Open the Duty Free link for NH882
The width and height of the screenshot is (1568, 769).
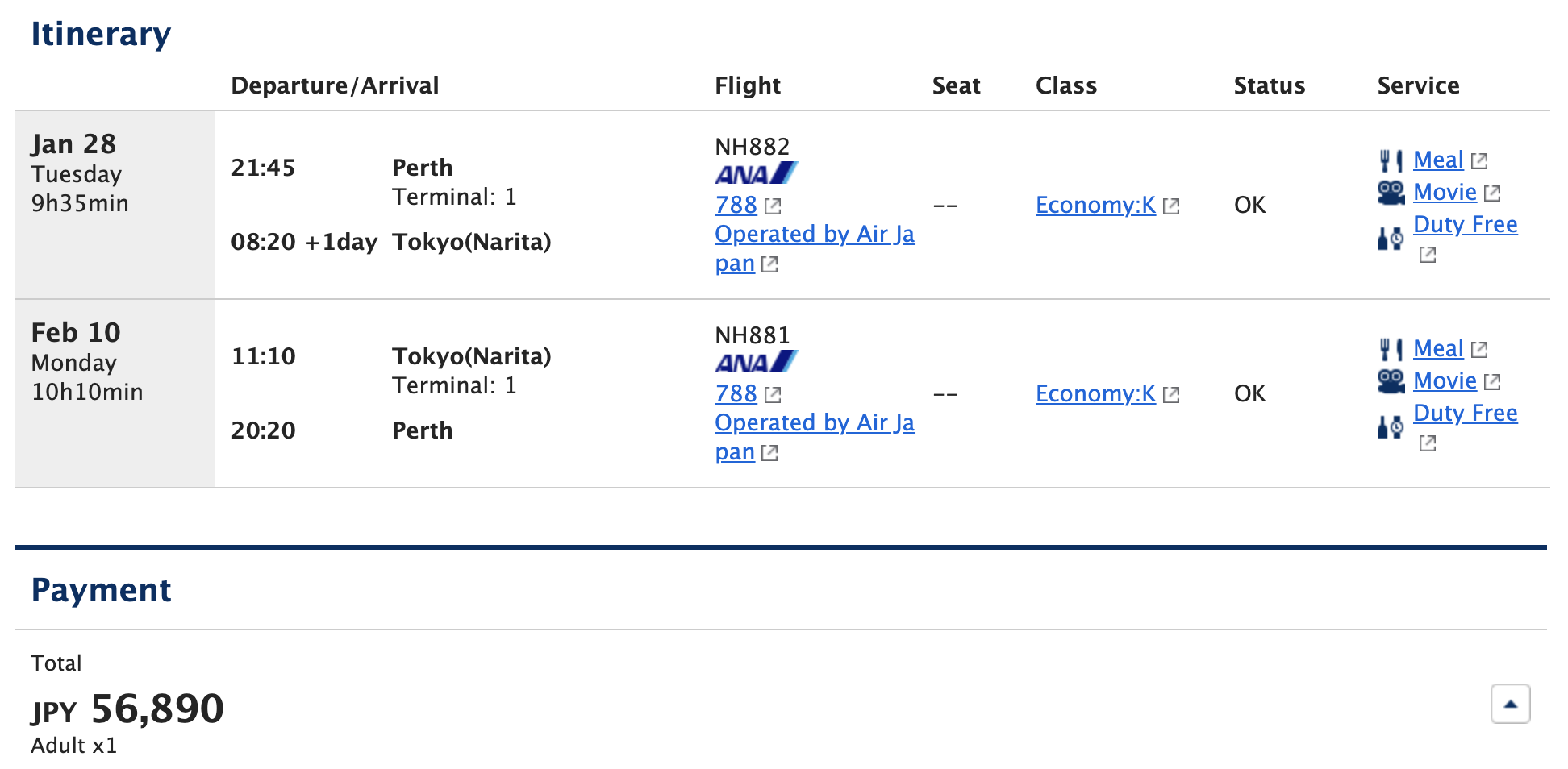pos(1465,225)
